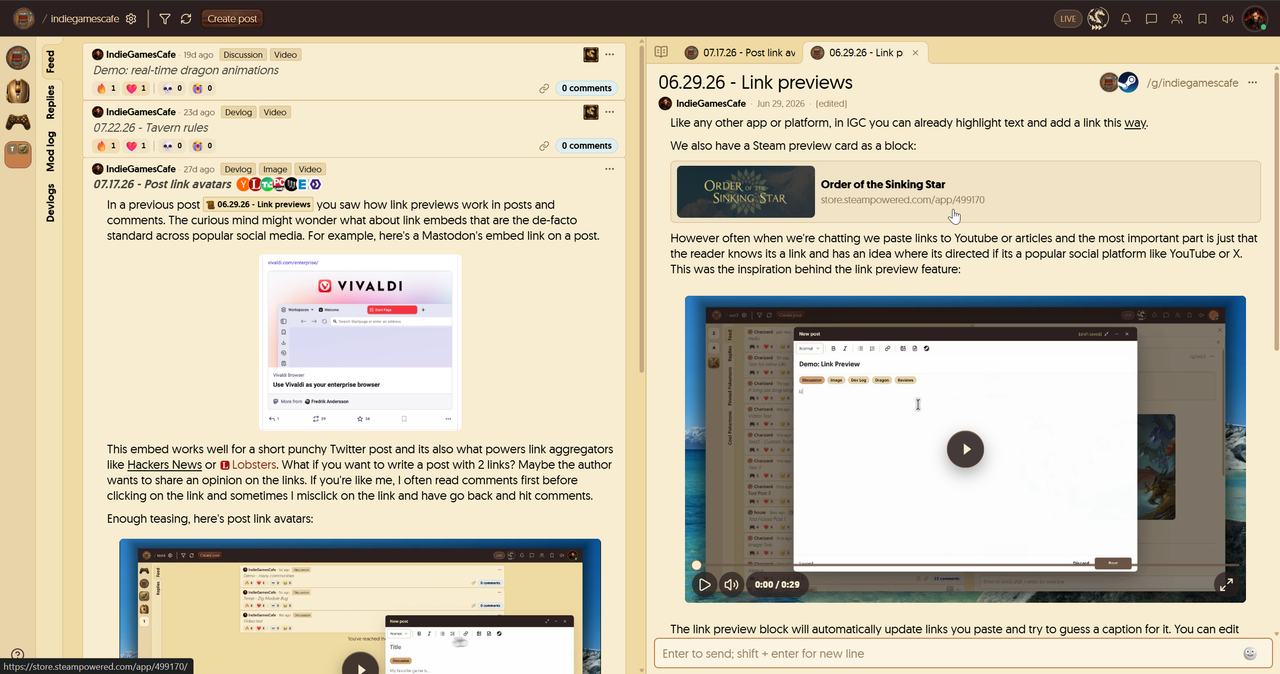Toggle the sound speaker icon in header
Image resolution: width=1280 pixels, height=674 pixels.
coord(1227,18)
